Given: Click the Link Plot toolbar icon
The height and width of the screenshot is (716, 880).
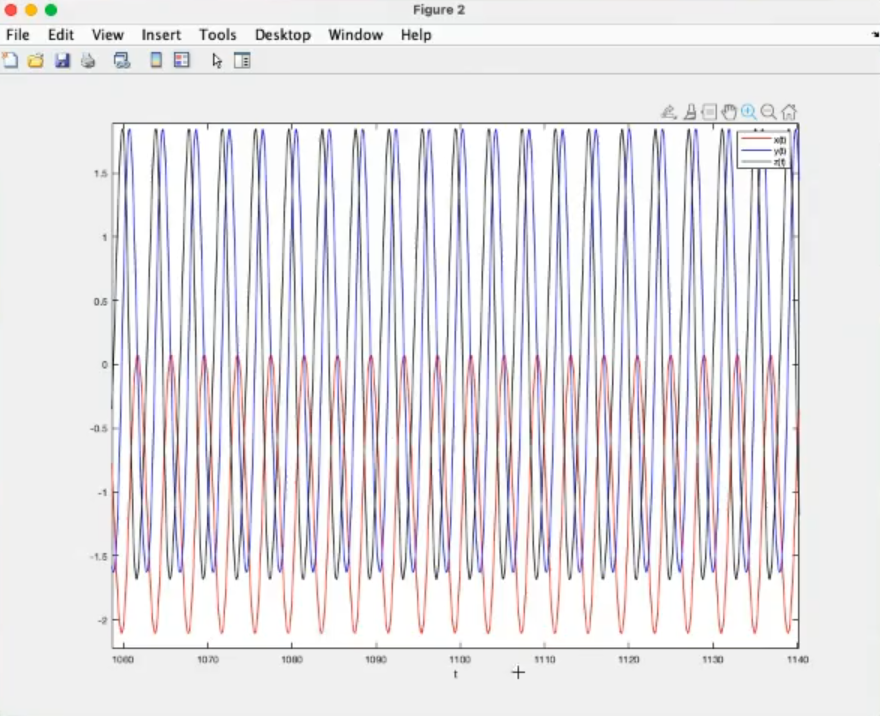Looking at the screenshot, I should (x=122, y=61).
